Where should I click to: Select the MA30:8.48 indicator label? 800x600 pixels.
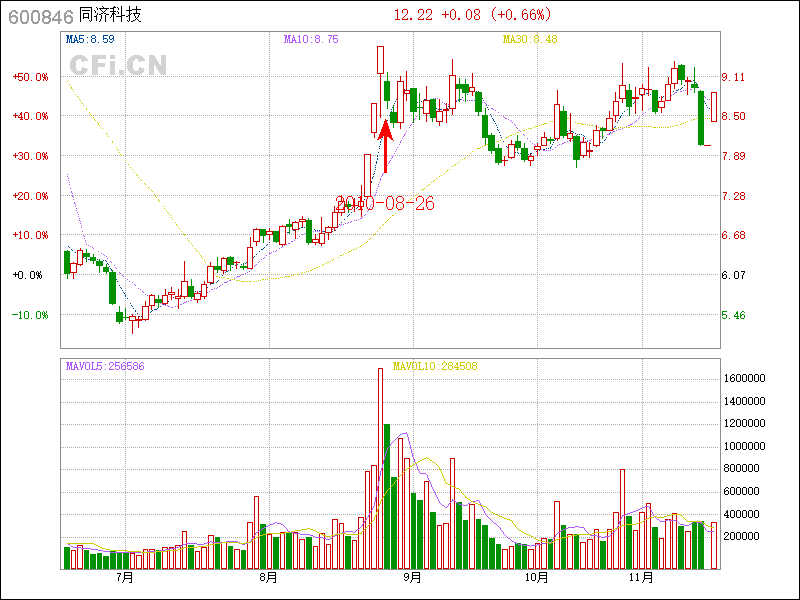pos(529,39)
